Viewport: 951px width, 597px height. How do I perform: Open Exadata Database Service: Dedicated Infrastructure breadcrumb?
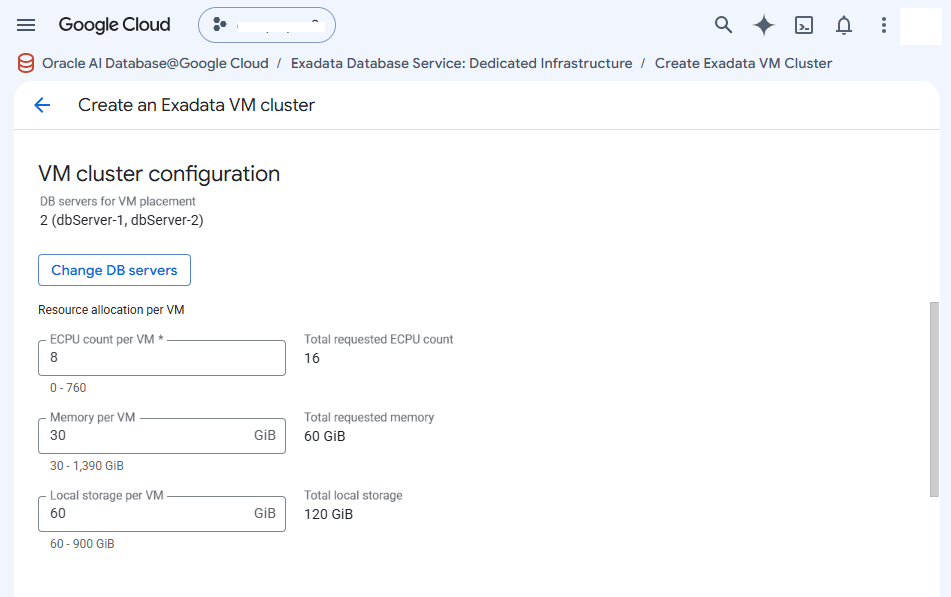click(x=462, y=63)
